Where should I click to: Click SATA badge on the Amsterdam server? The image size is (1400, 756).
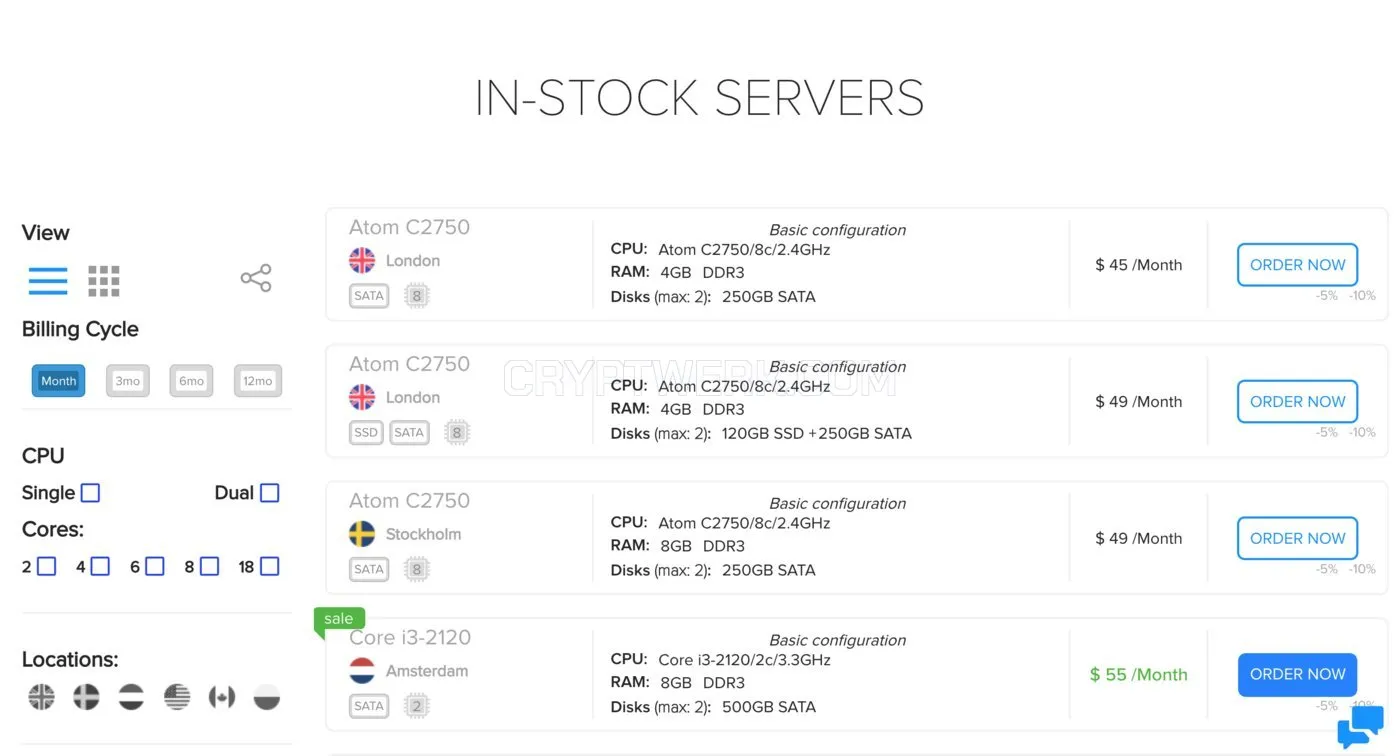click(369, 706)
